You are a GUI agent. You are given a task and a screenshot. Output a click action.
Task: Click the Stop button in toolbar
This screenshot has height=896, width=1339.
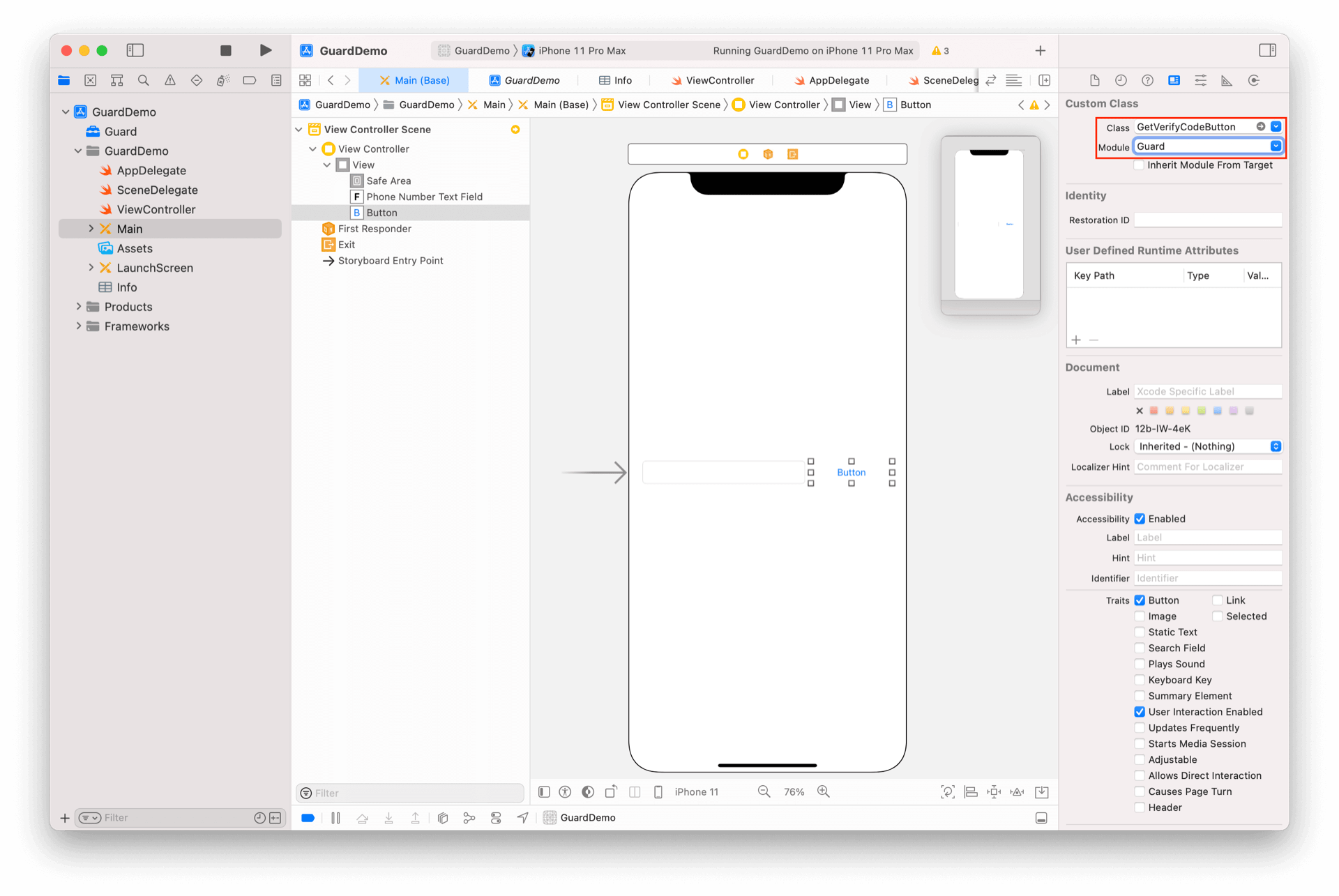click(225, 50)
